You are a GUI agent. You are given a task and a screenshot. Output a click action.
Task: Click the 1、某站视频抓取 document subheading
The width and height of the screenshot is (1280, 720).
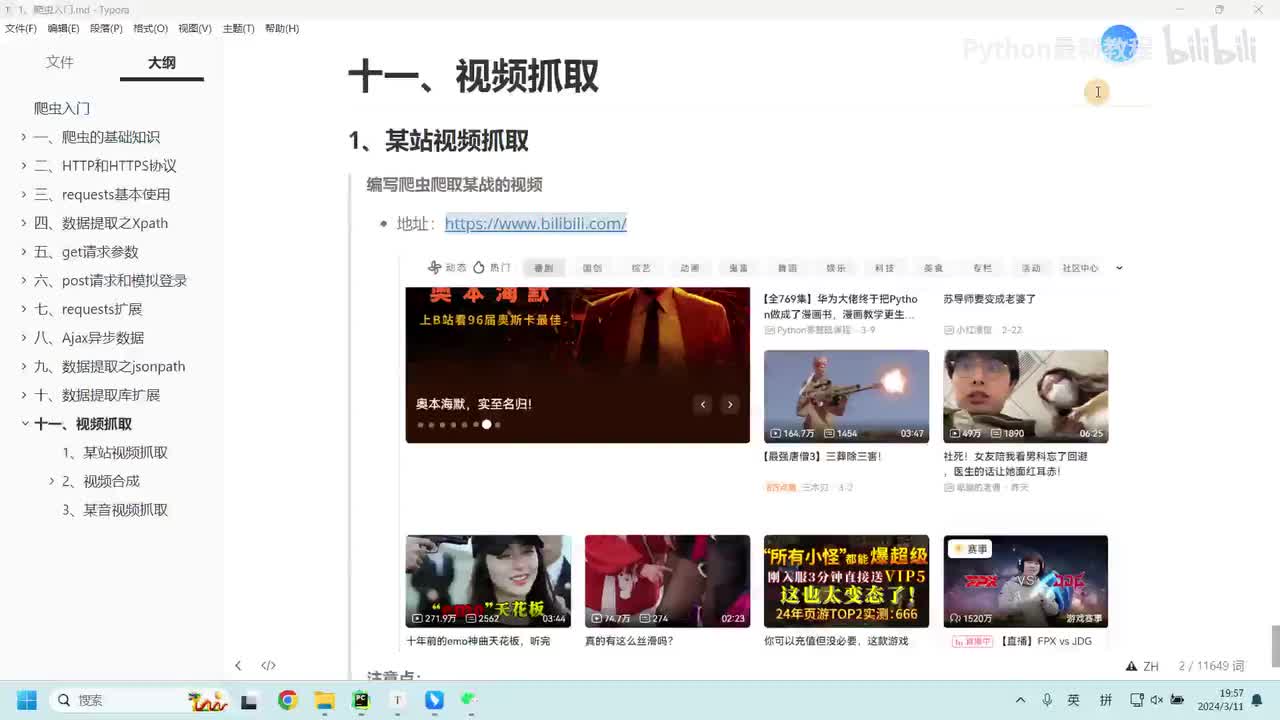pyautogui.click(x=438, y=141)
